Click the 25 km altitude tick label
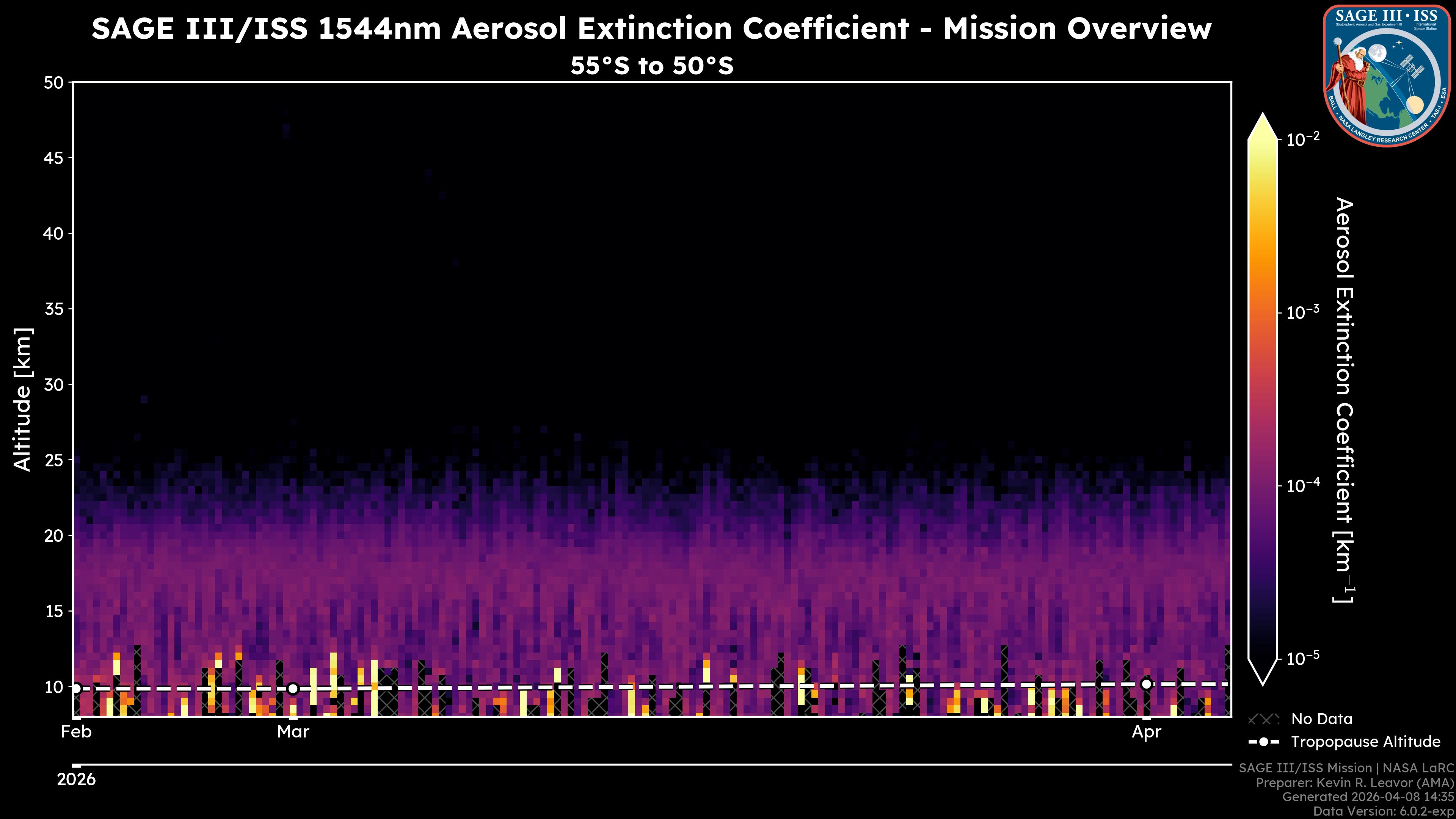The height and width of the screenshot is (819, 1456). [54, 460]
